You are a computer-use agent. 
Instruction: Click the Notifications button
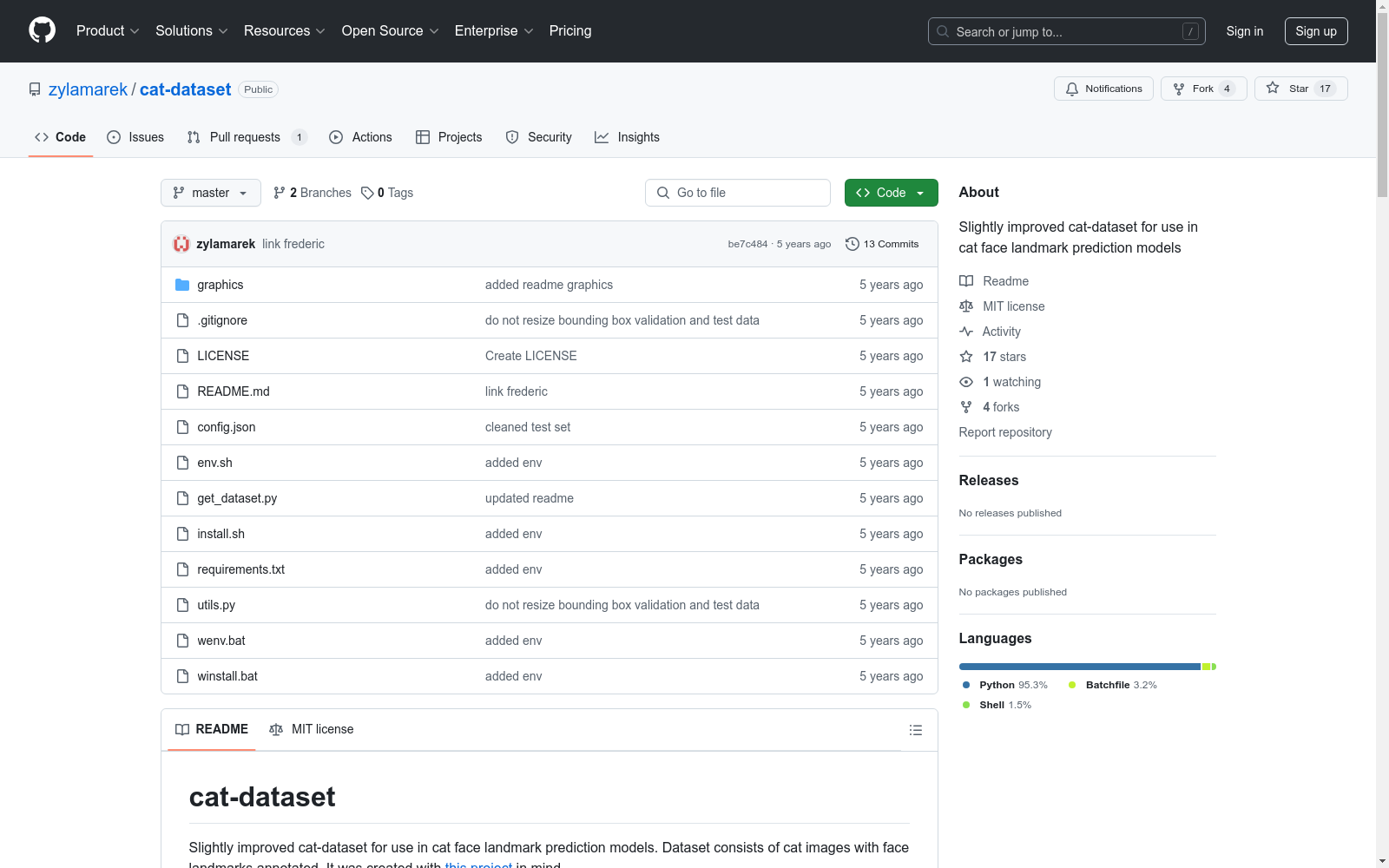click(x=1103, y=89)
